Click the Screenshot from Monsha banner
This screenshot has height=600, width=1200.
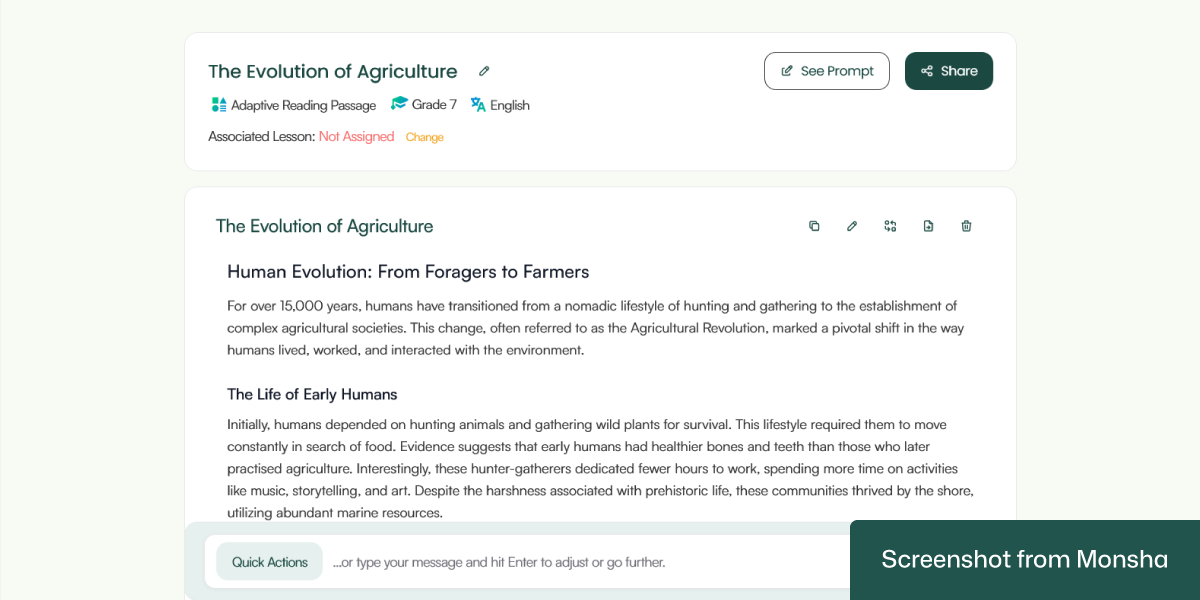1025,559
